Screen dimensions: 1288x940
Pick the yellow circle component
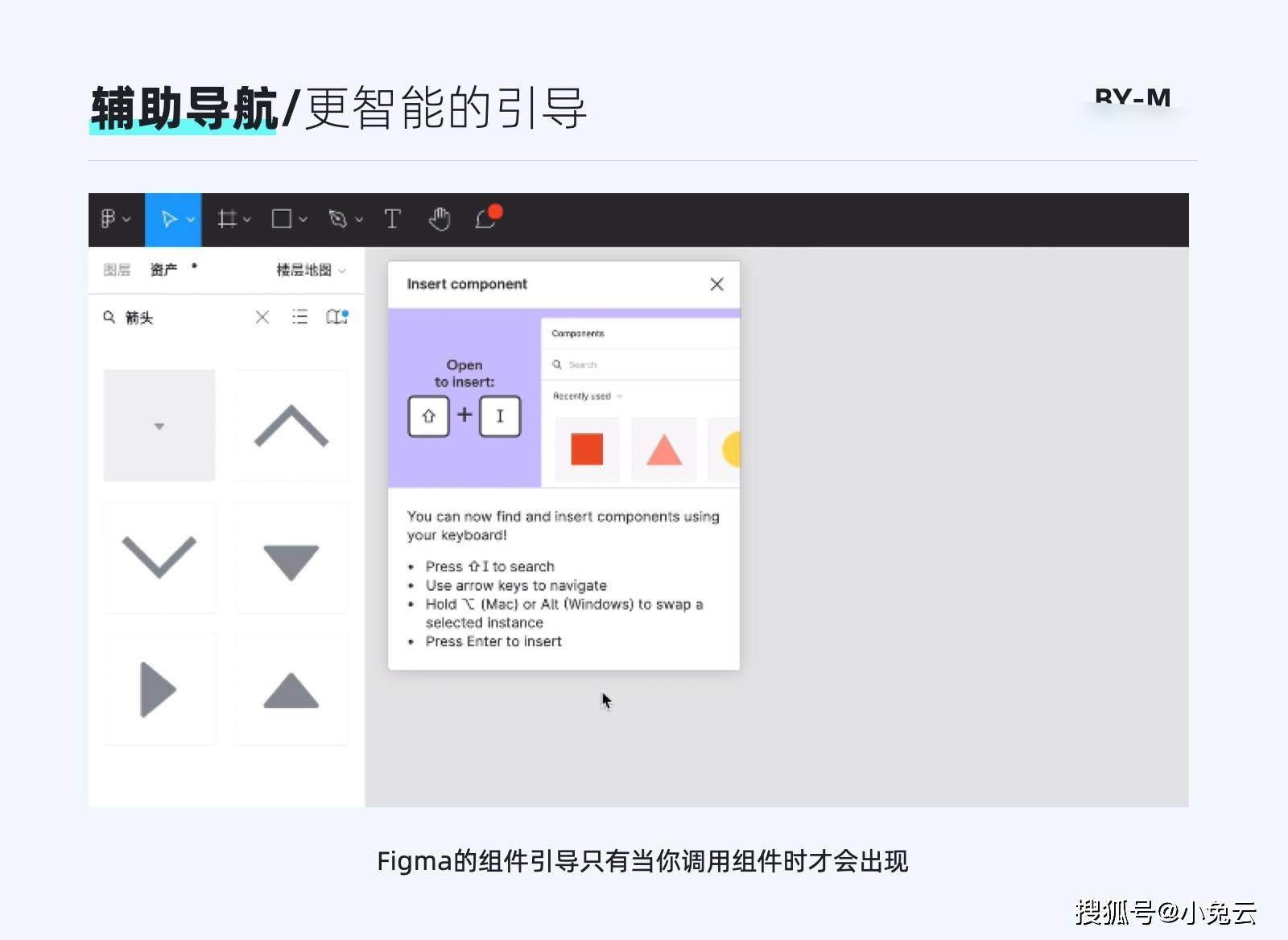(x=724, y=449)
